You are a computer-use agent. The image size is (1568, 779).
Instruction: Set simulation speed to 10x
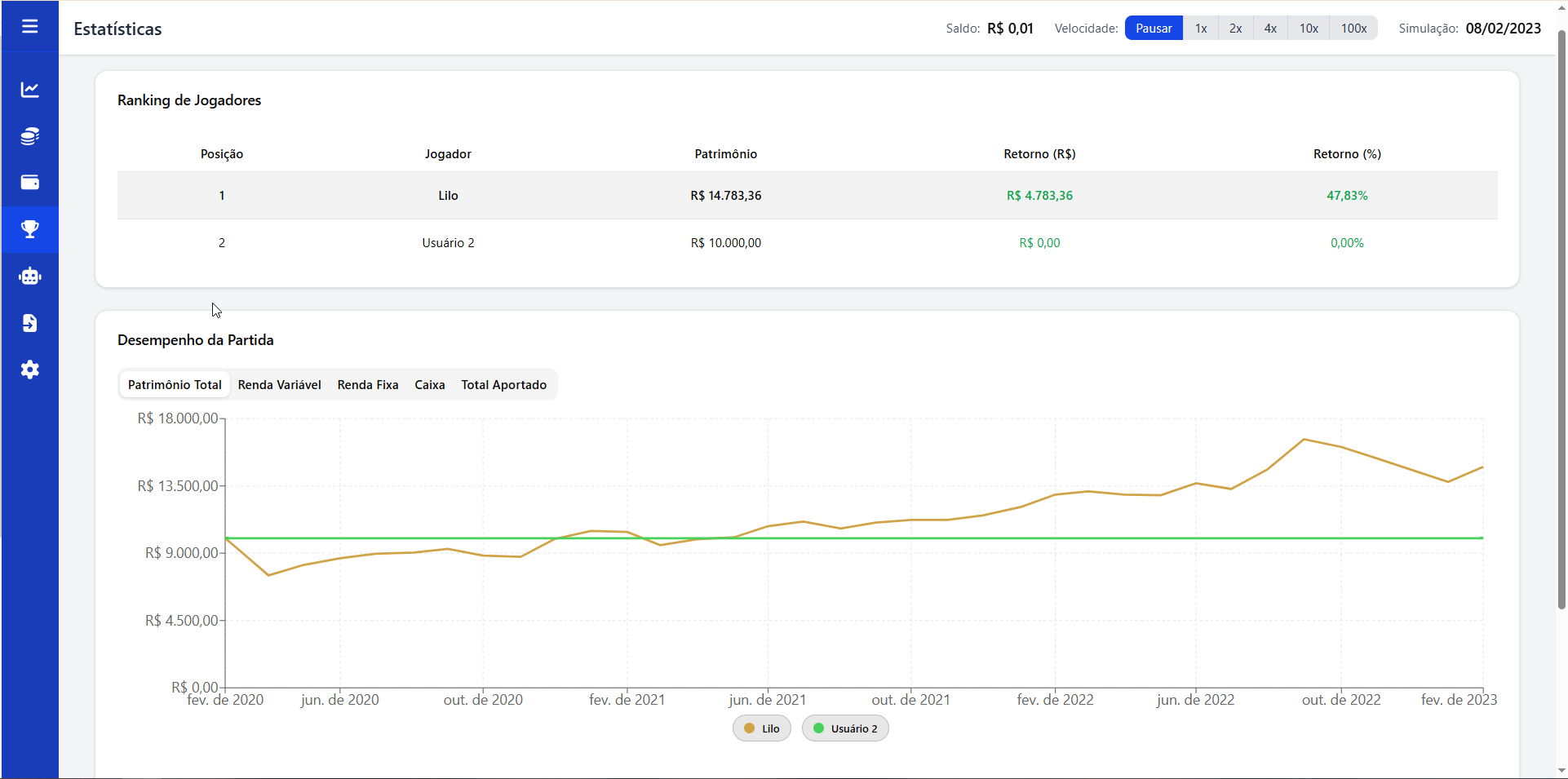(x=1309, y=29)
